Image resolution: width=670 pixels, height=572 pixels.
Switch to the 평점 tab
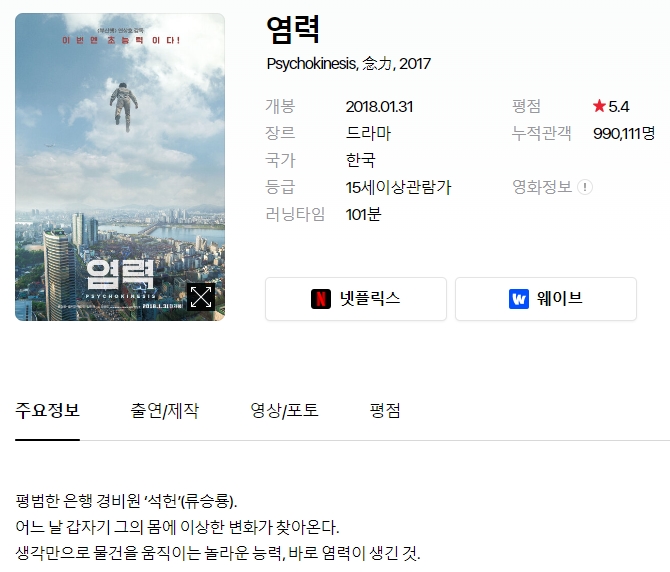(385, 411)
